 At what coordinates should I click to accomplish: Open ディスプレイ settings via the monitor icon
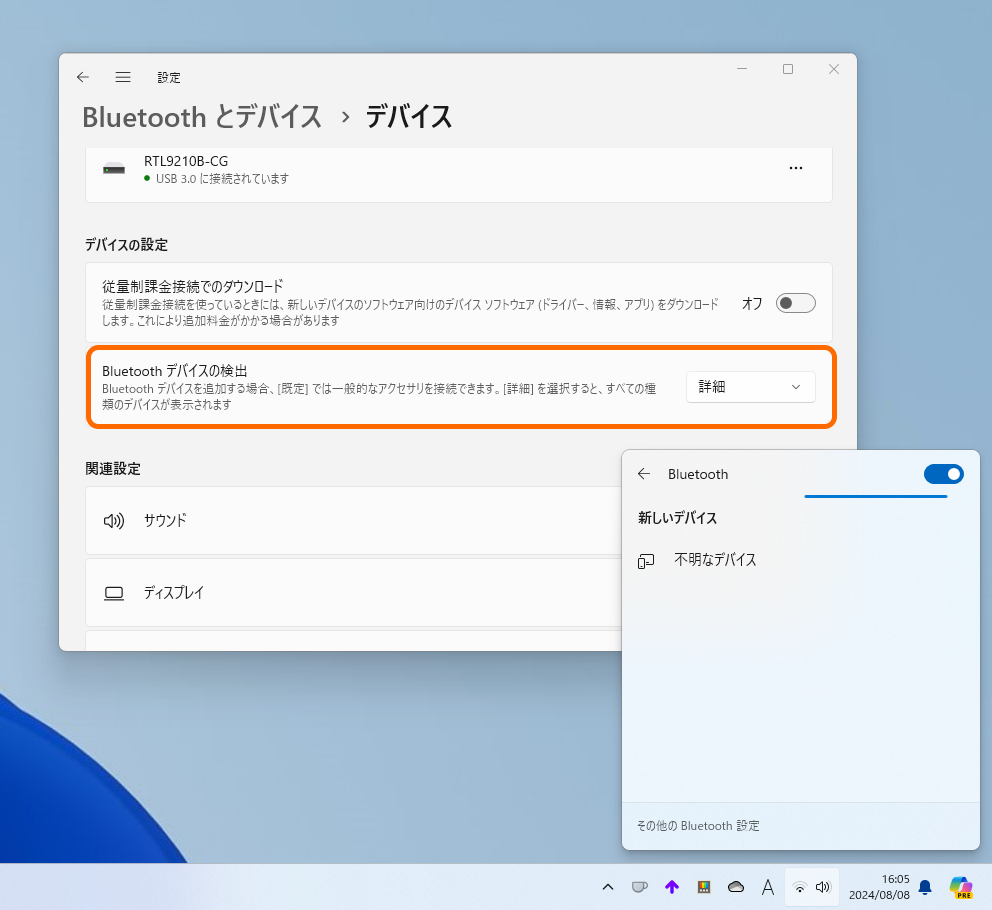point(113,592)
